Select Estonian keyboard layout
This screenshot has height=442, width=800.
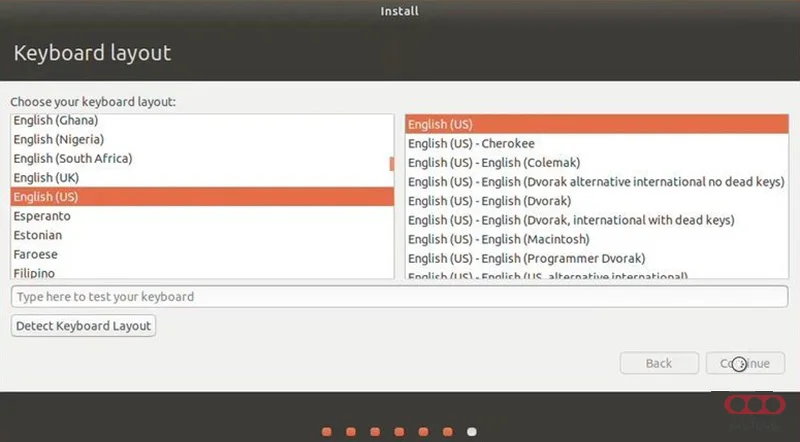[x=37, y=235]
